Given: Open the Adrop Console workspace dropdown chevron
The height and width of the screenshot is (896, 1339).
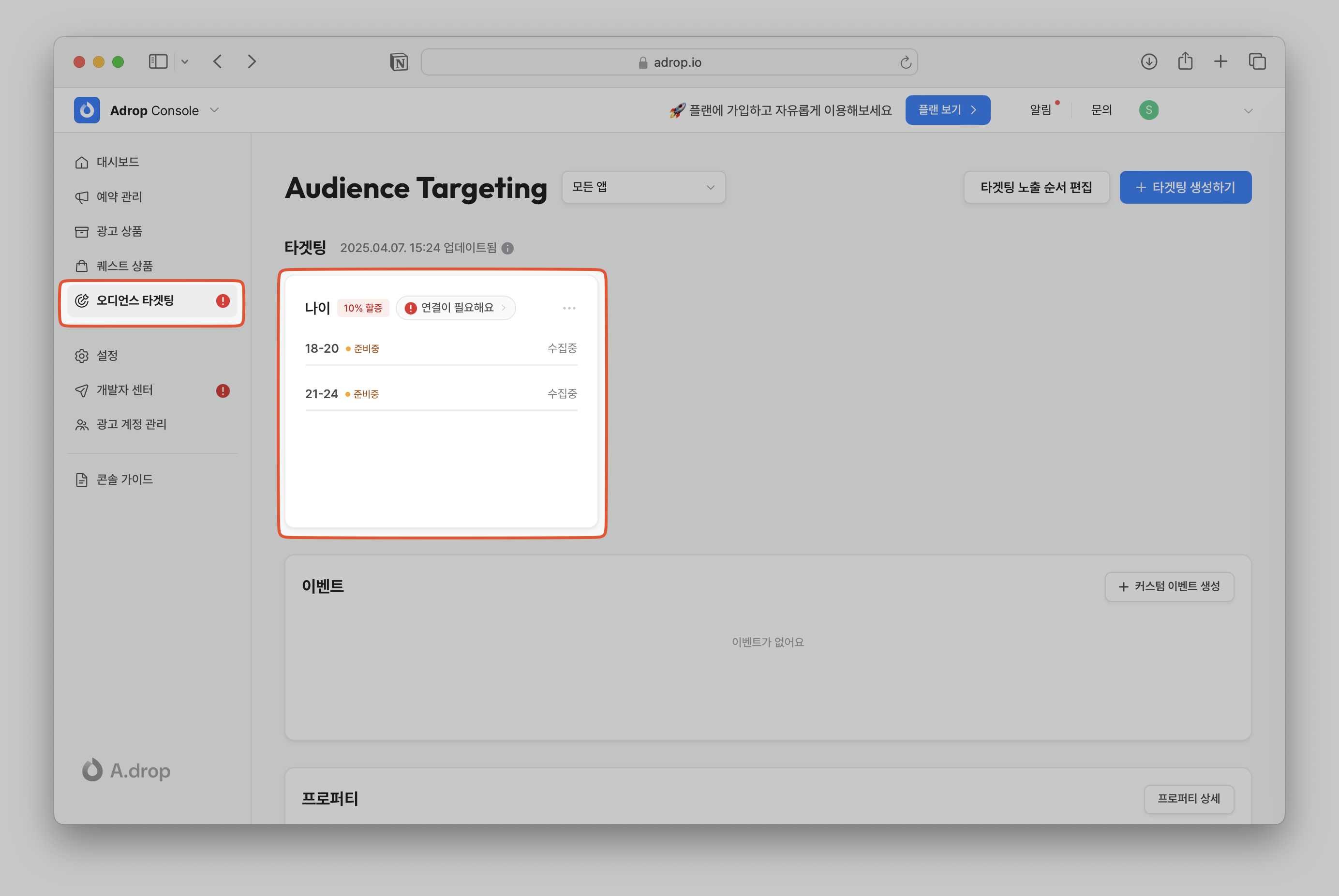Looking at the screenshot, I should coord(214,110).
